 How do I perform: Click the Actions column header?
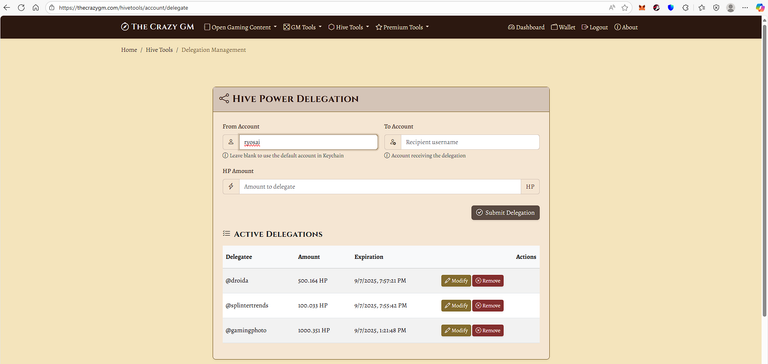tap(526, 257)
